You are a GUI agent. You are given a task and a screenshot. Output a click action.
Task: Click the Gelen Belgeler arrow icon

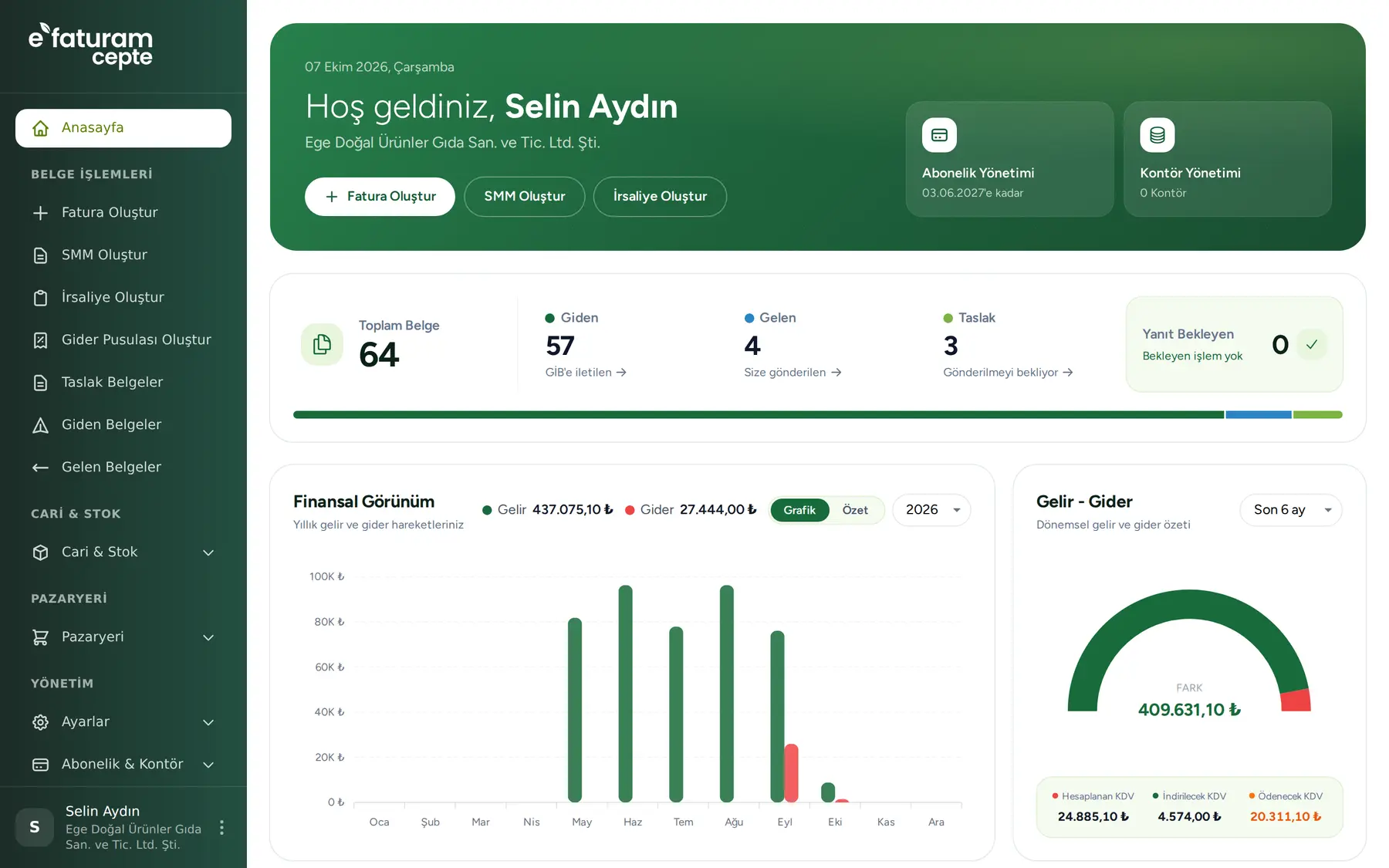click(41, 468)
